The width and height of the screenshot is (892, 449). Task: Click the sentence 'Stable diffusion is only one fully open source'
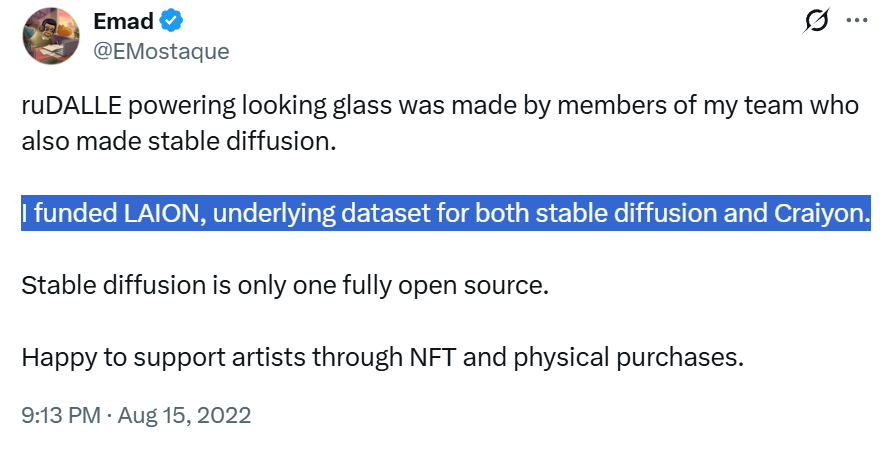coord(285,286)
